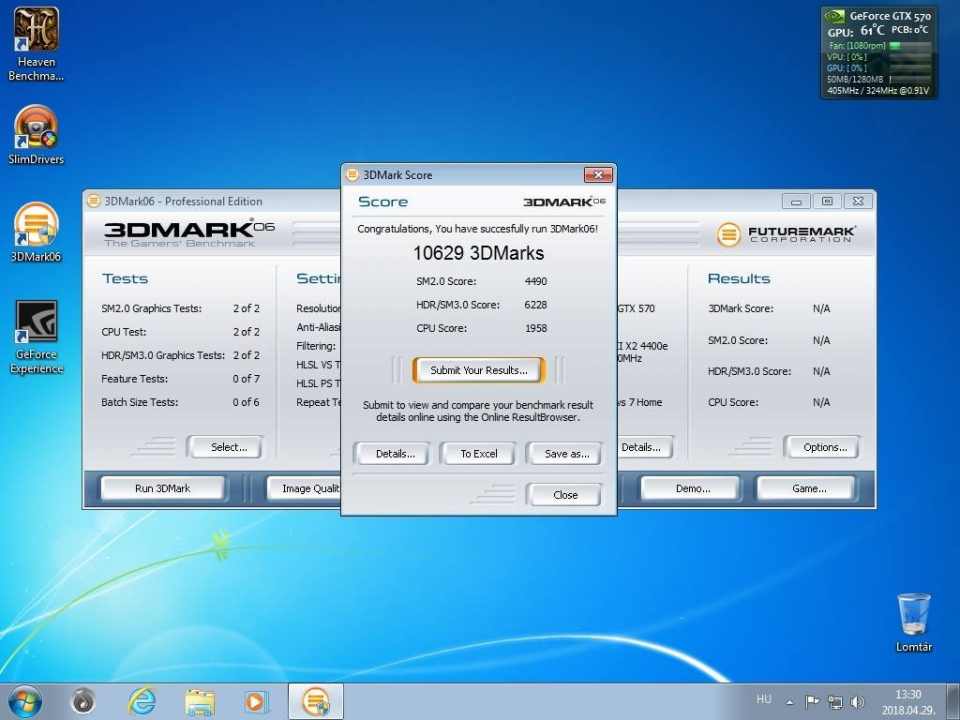Viewport: 960px width, 720px height.
Task: Open the Lomtár recycle bin
Action: pos(913,622)
